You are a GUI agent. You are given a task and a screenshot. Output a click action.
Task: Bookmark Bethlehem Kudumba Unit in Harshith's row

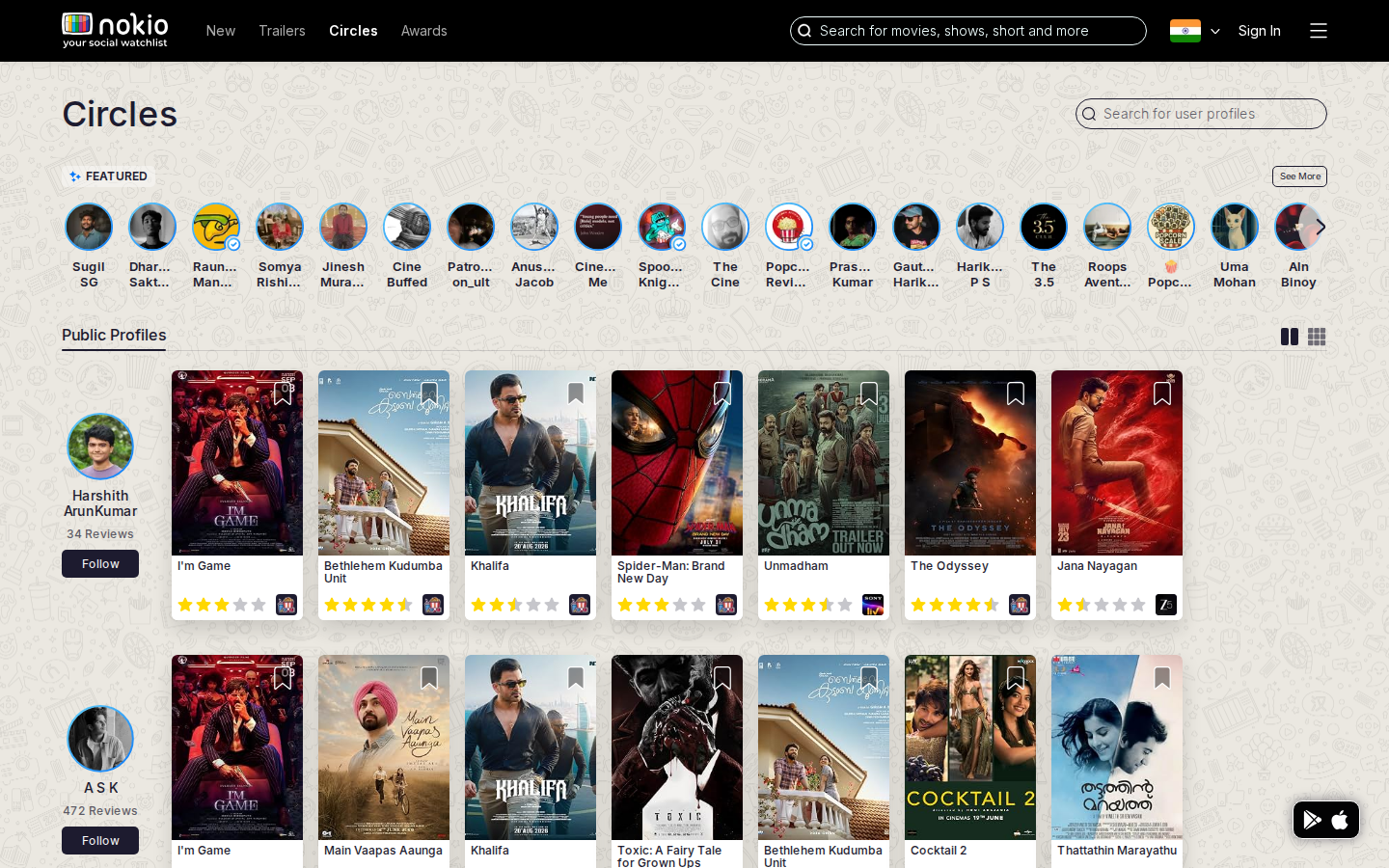(429, 393)
